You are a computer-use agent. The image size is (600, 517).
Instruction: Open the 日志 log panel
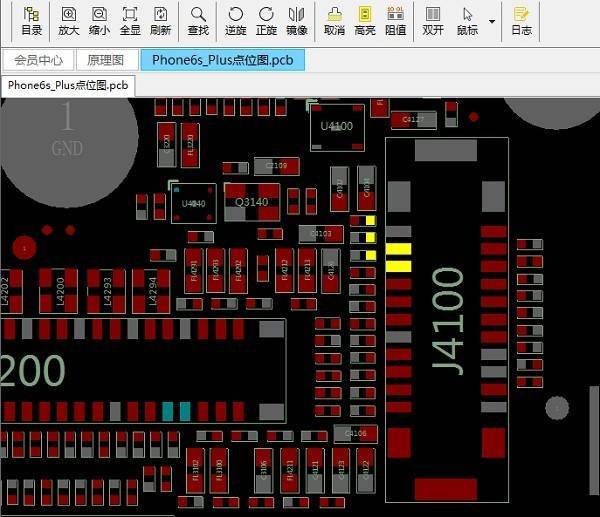coord(521,20)
